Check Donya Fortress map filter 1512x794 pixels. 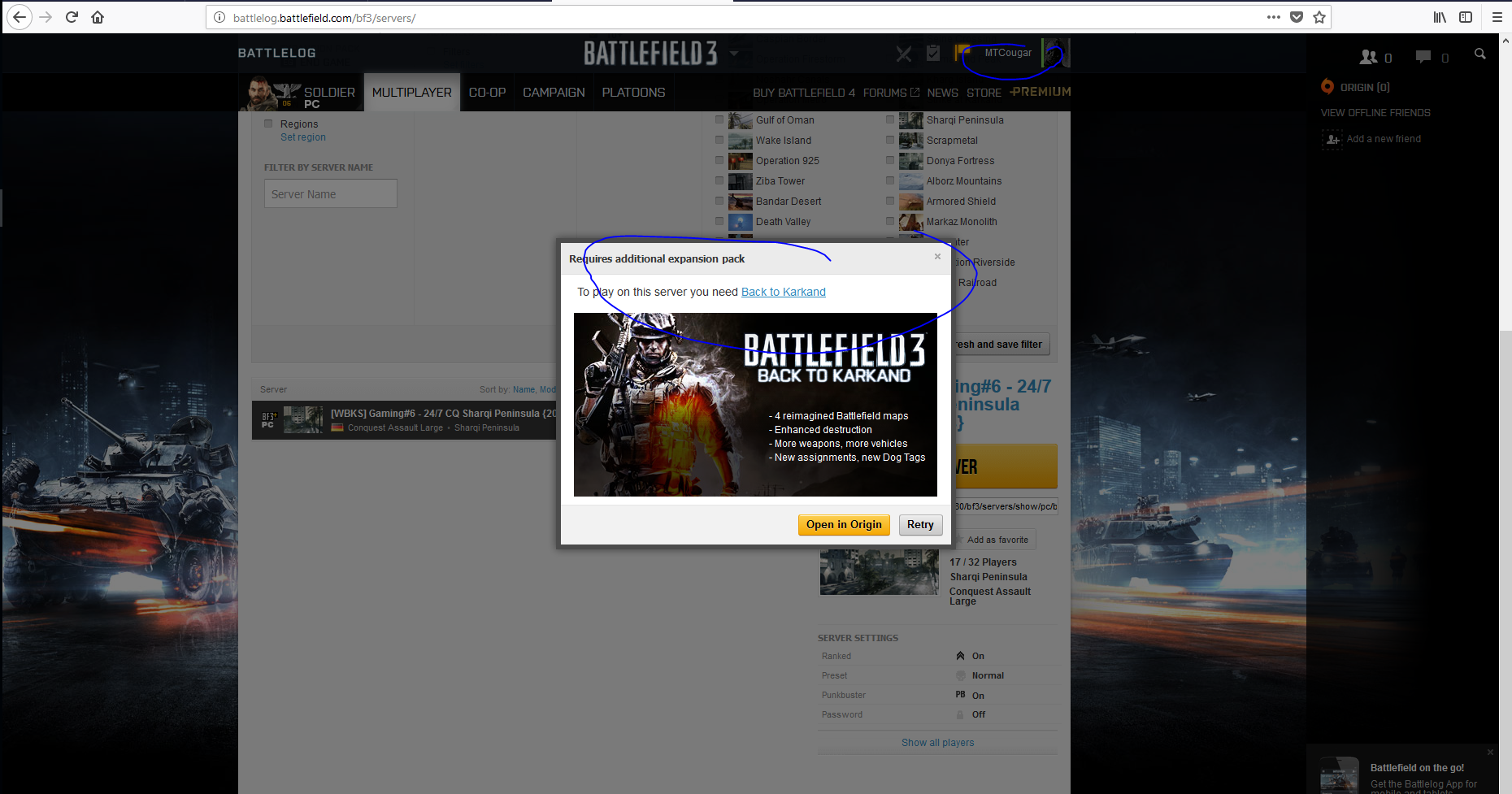click(890, 160)
